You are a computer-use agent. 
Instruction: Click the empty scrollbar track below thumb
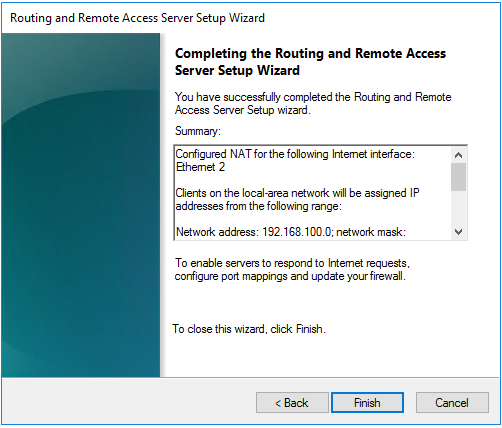click(459, 208)
